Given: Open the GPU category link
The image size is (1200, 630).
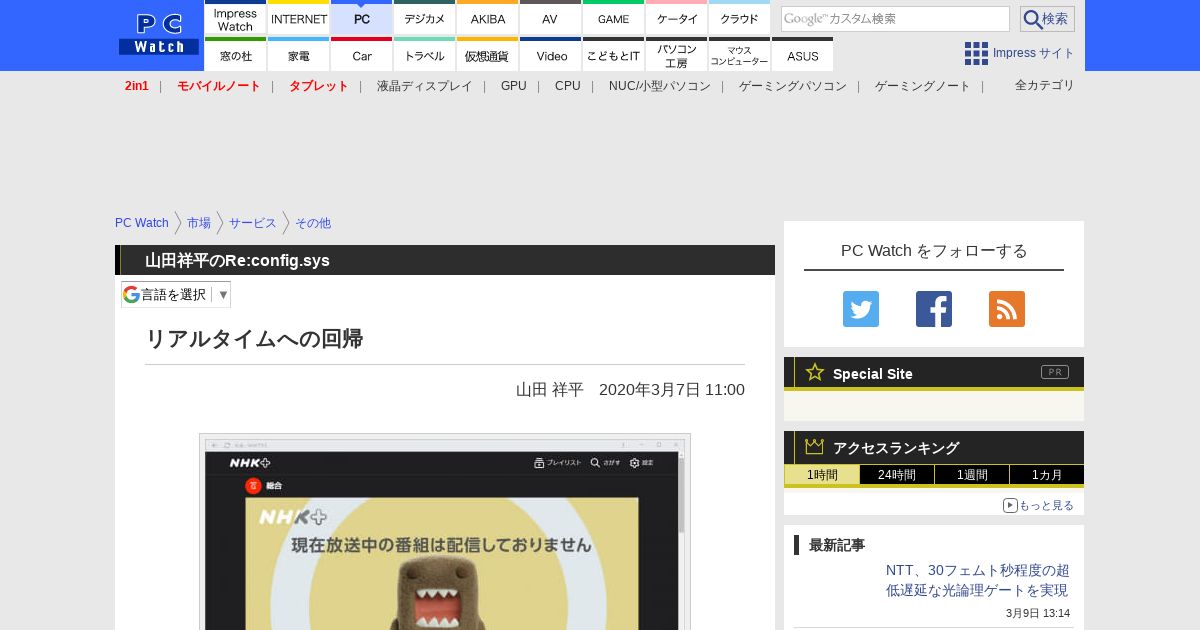Looking at the screenshot, I should click(x=514, y=86).
